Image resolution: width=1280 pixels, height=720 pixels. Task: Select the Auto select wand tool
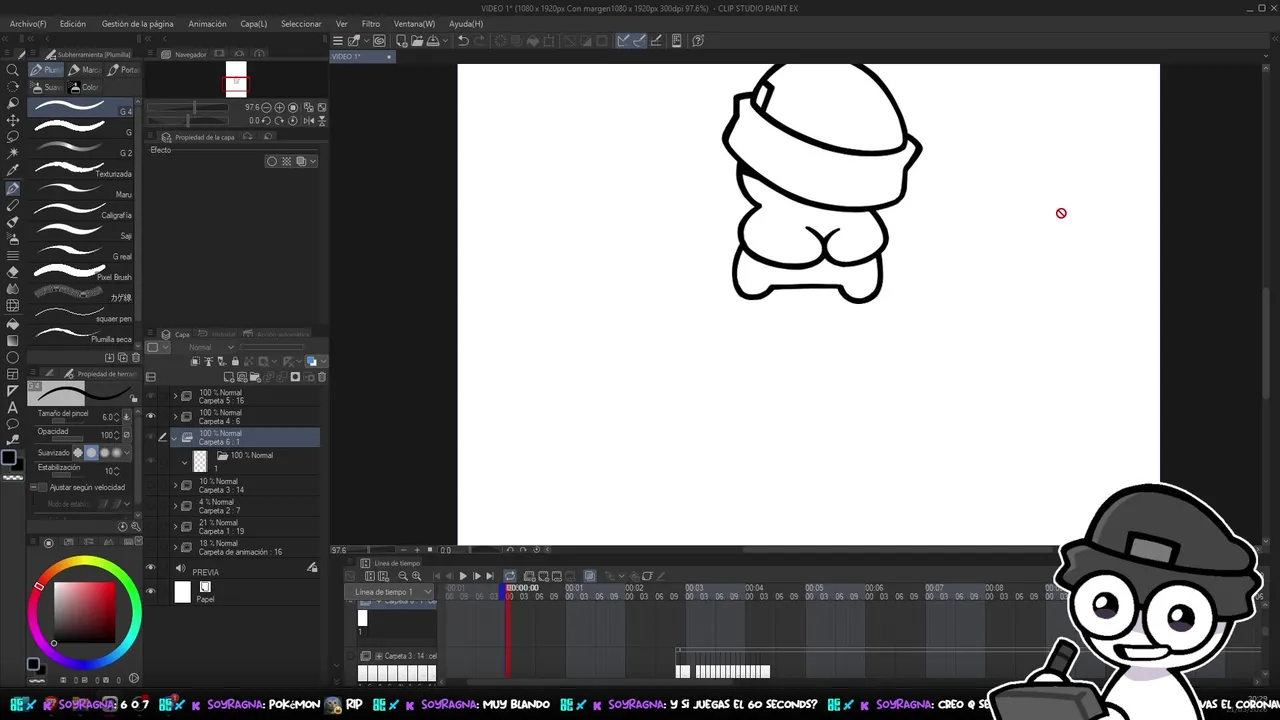point(13,153)
